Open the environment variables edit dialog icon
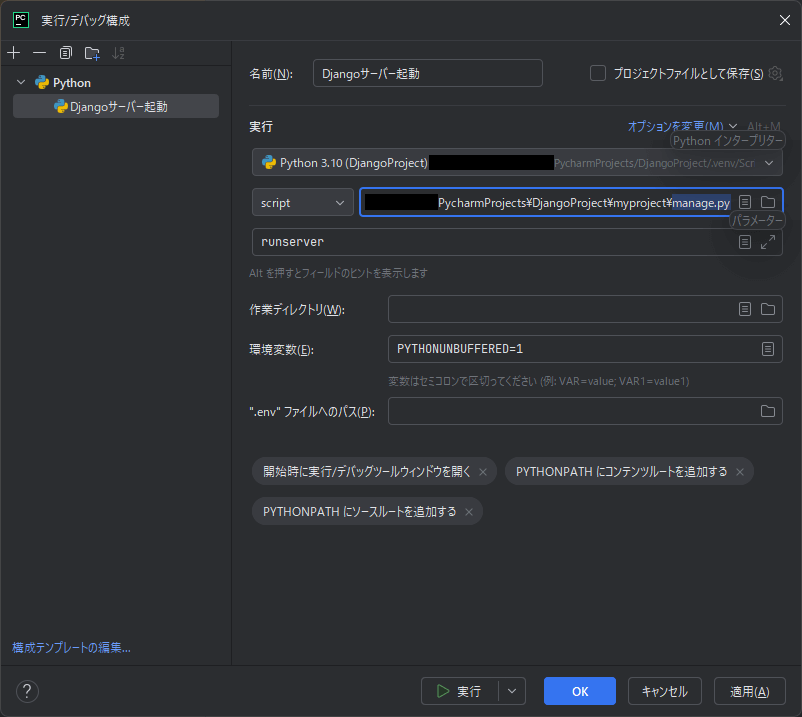 click(768, 349)
